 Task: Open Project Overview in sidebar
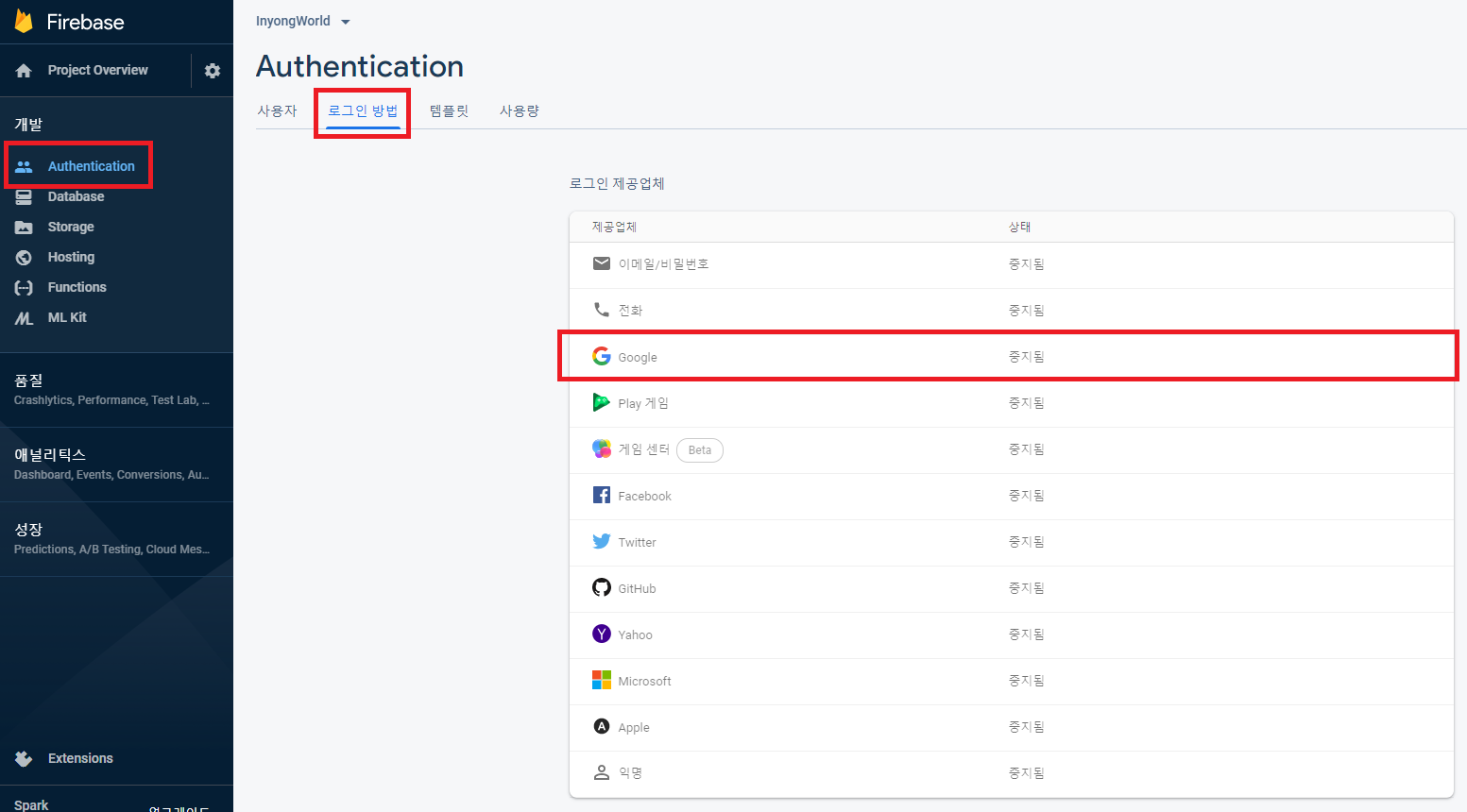97,70
